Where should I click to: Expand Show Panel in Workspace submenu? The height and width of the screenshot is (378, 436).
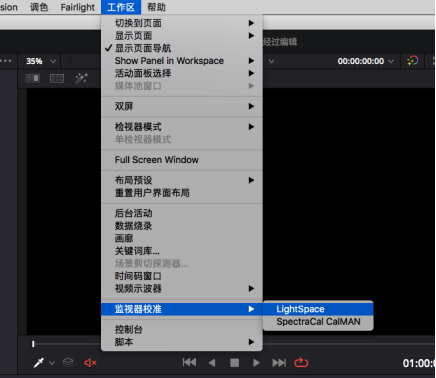[x=182, y=61]
